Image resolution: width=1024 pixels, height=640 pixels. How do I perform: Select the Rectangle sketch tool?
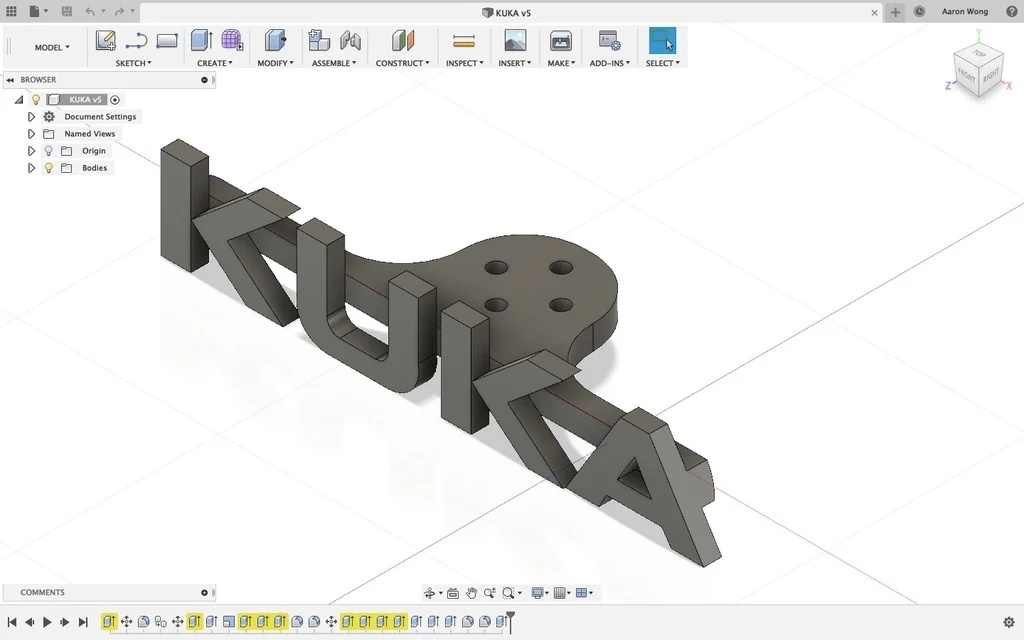(167, 40)
